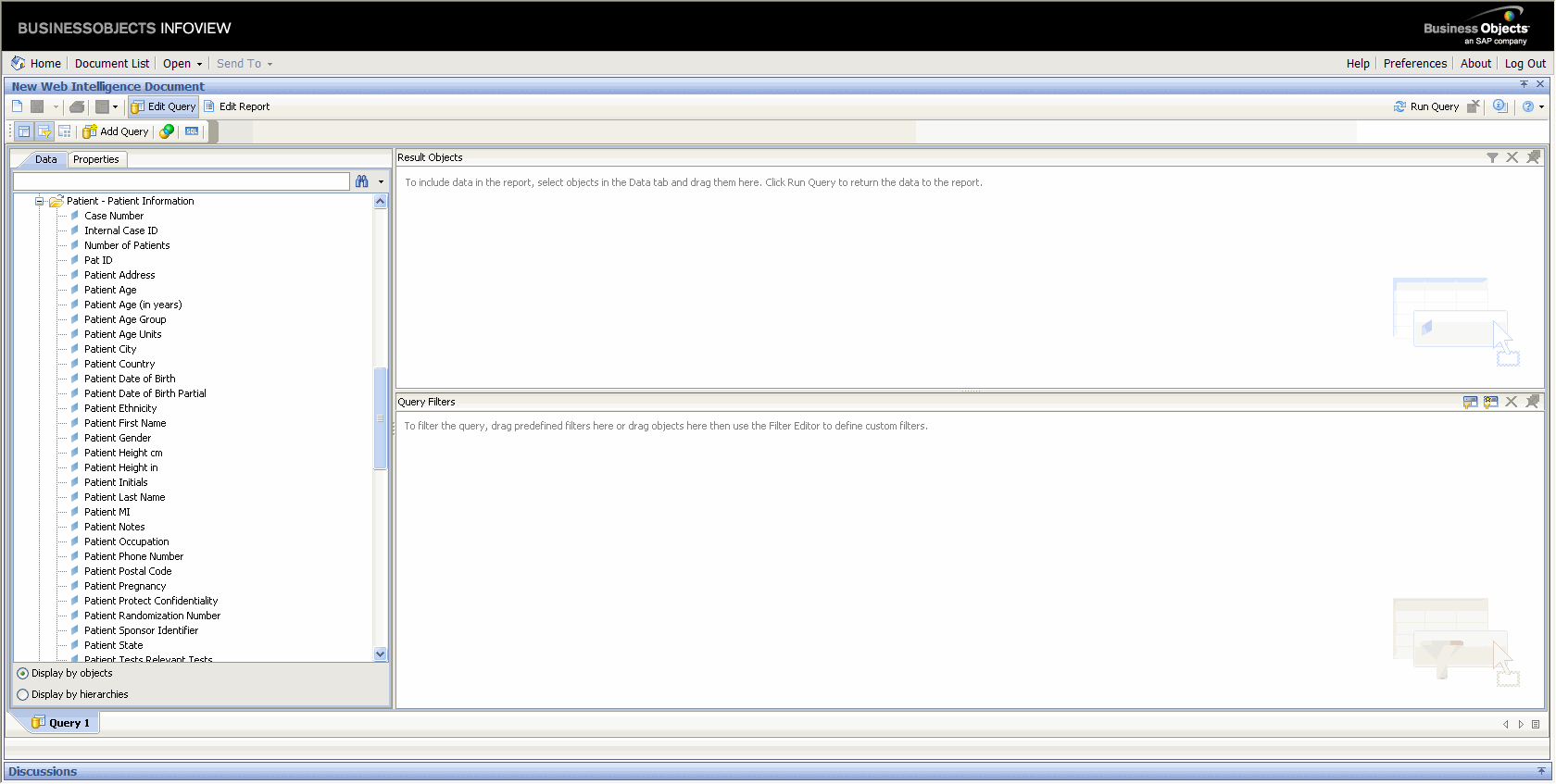The width and height of the screenshot is (1556, 784).
Task: Collapse the Patient - Patient Information folder
Action: click(x=40, y=201)
